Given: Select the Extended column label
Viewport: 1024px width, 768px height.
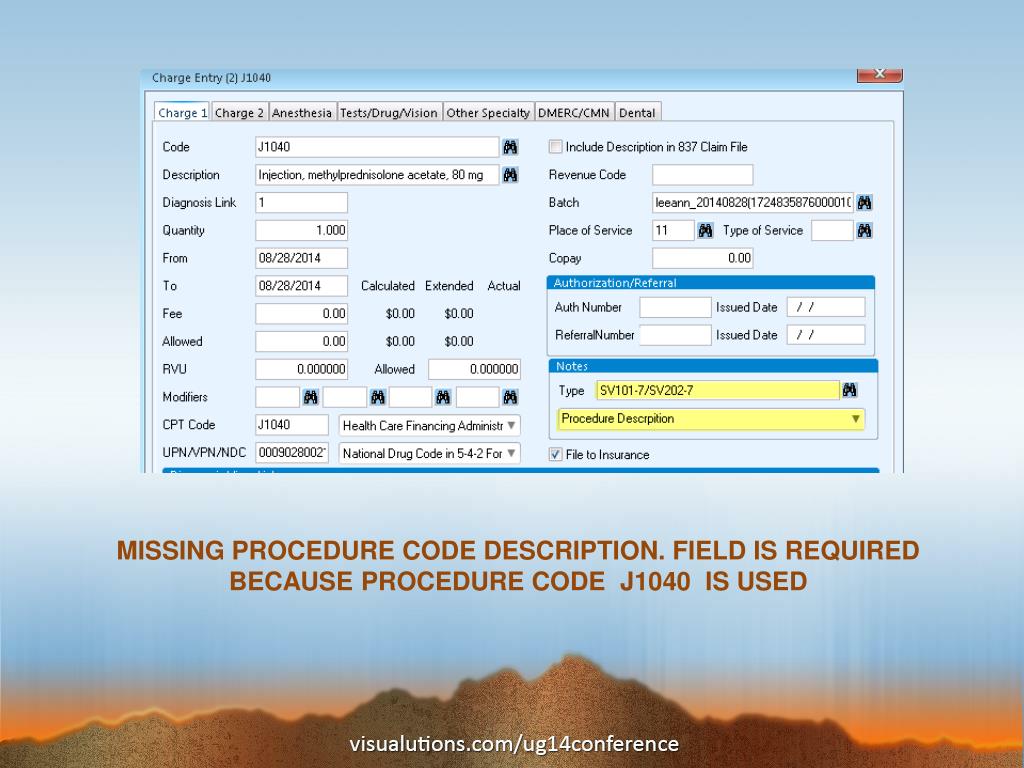Looking at the screenshot, I should click(x=449, y=286).
